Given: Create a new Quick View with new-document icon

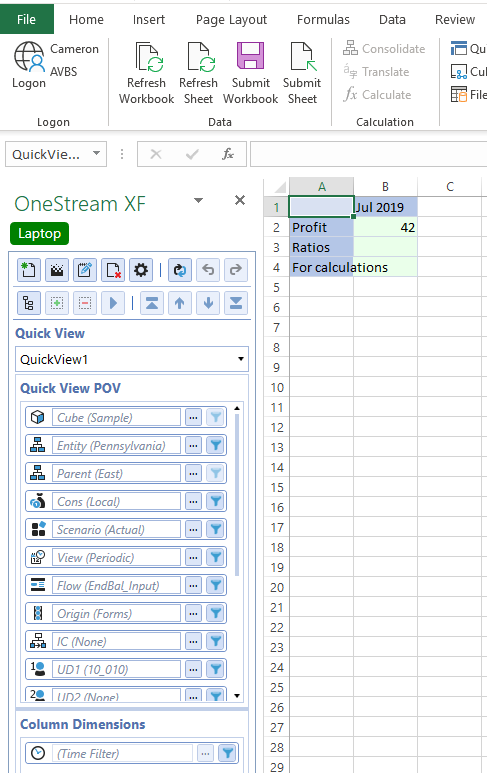Looking at the screenshot, I should coord(29,270).
